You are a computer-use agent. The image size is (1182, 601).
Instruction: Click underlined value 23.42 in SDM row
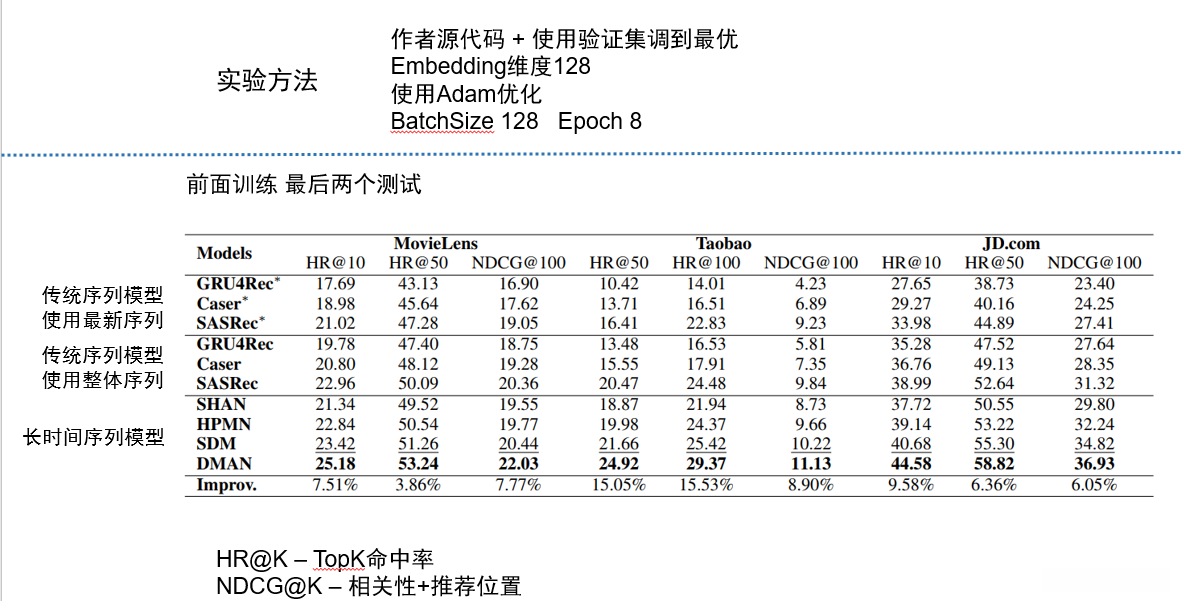pyautogui.click(x=335, y=443)
